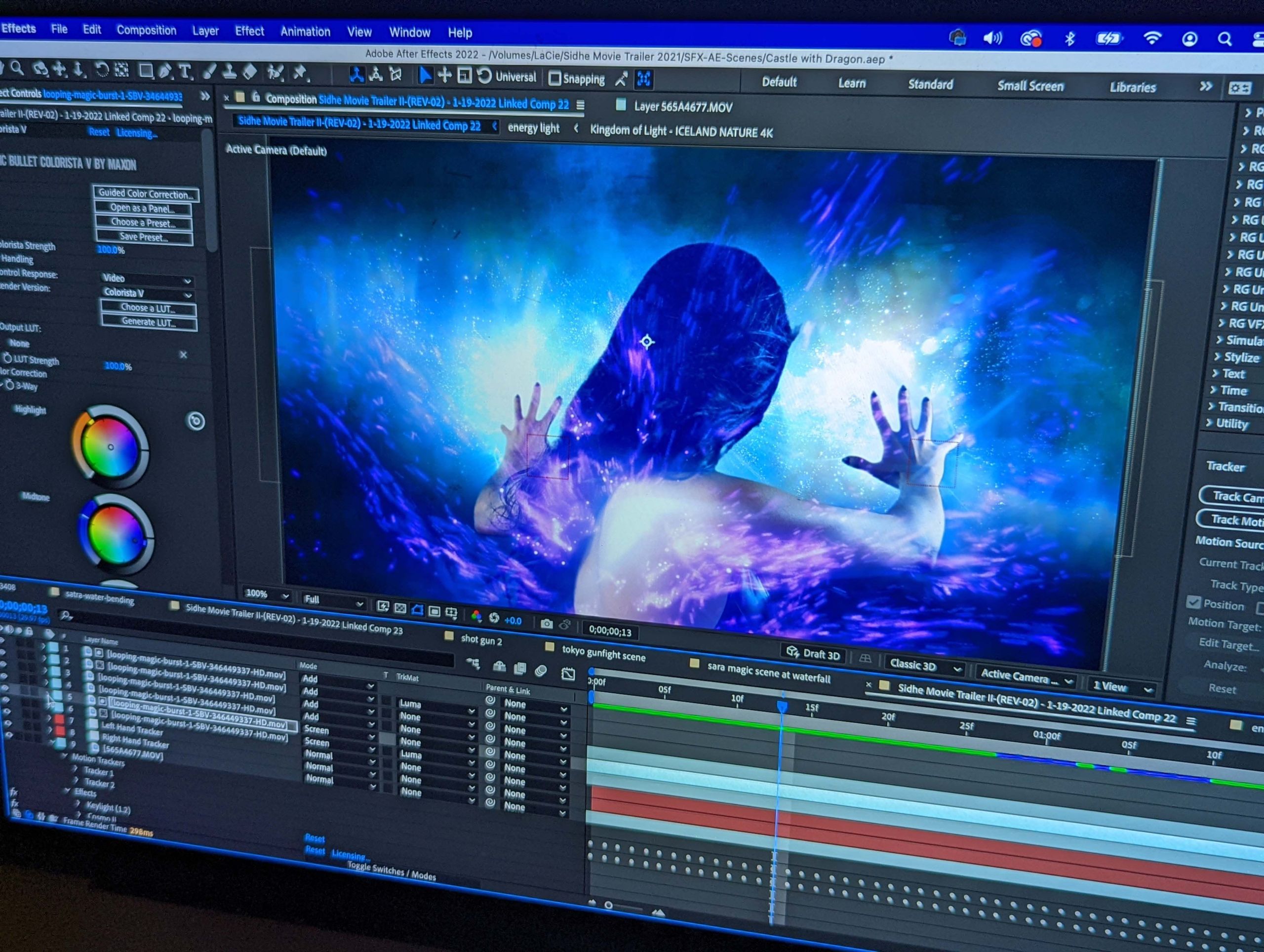1264x952 pixels.
Task: Open the Animation menu
Action: click(305, 32)
